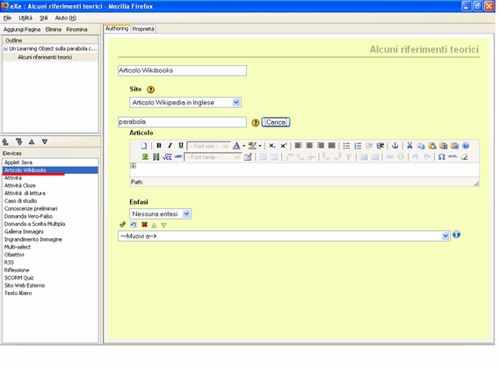
Task: Clear formatting with eraser icon
Action: (464, 157)
